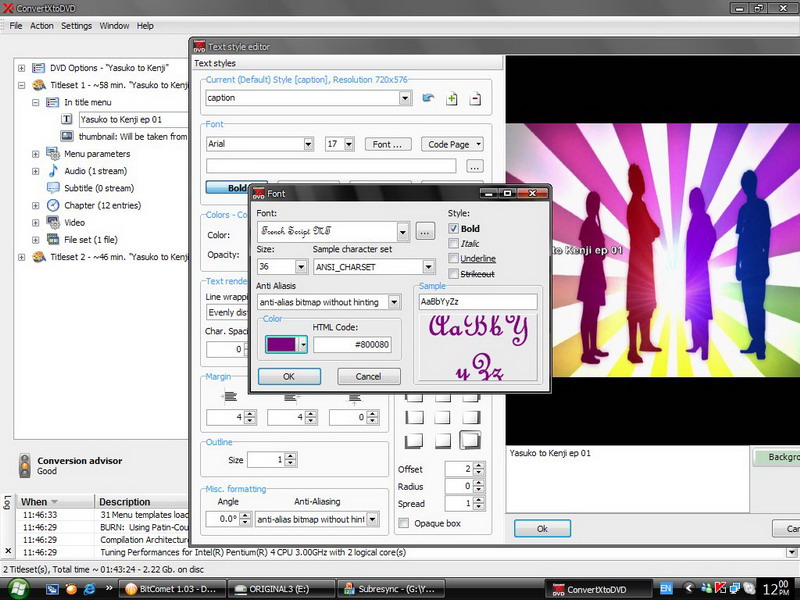Viewport: 800px width, 600px height.
Task: Open the Settings menu
Action: (x=77, y=26)
